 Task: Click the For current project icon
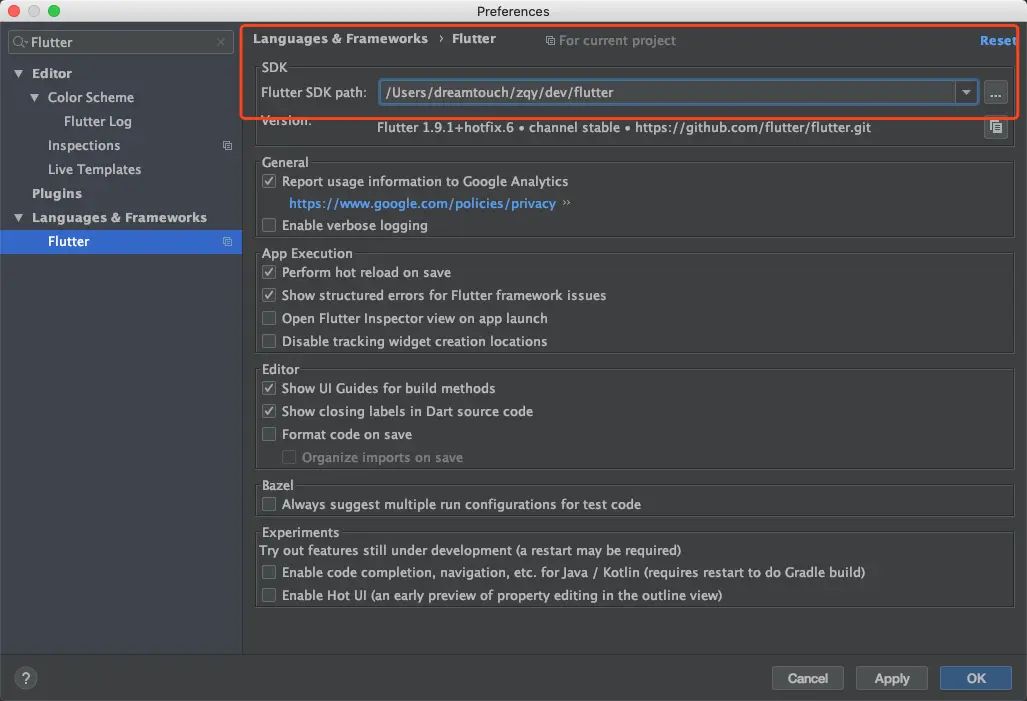click(550, 41)
